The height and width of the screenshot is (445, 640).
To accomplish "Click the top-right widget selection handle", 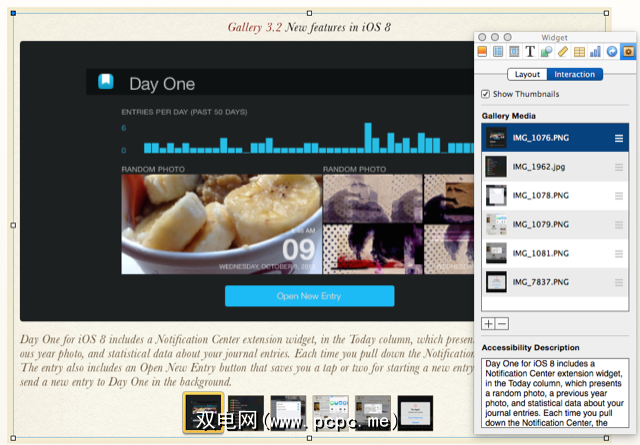I will (x=607, y=13).
